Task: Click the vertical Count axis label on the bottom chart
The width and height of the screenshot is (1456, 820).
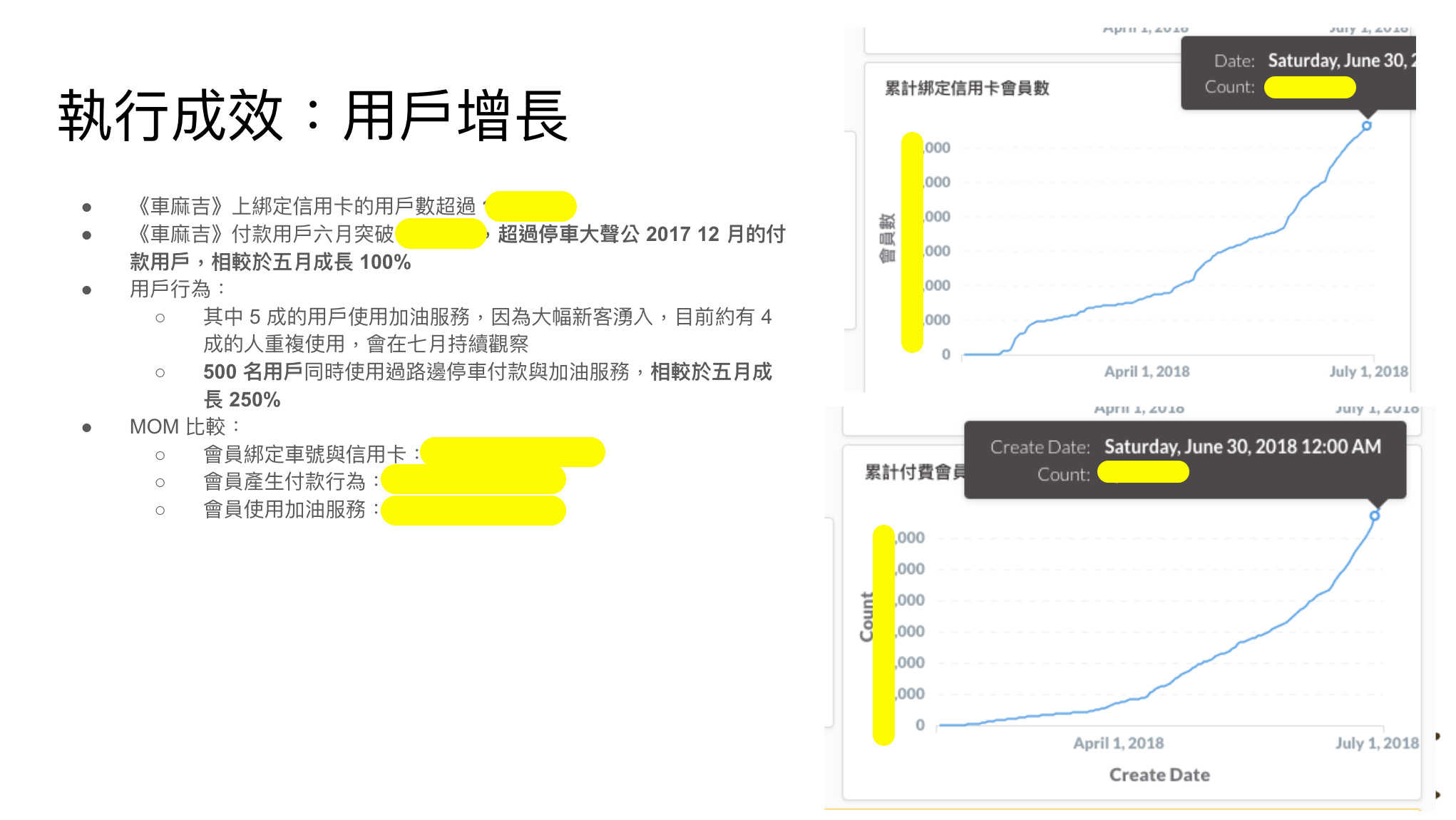Action: click(x=866, y=617)
